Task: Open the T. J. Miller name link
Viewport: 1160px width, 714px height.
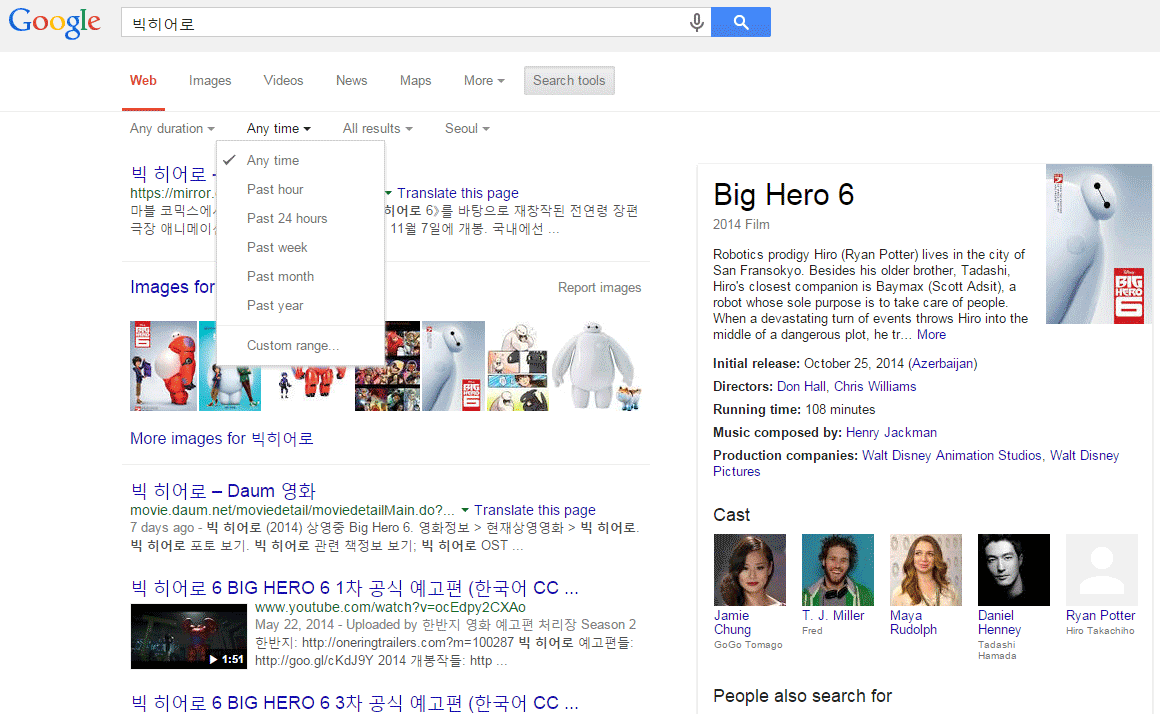Action: click(x=833, y=616)
